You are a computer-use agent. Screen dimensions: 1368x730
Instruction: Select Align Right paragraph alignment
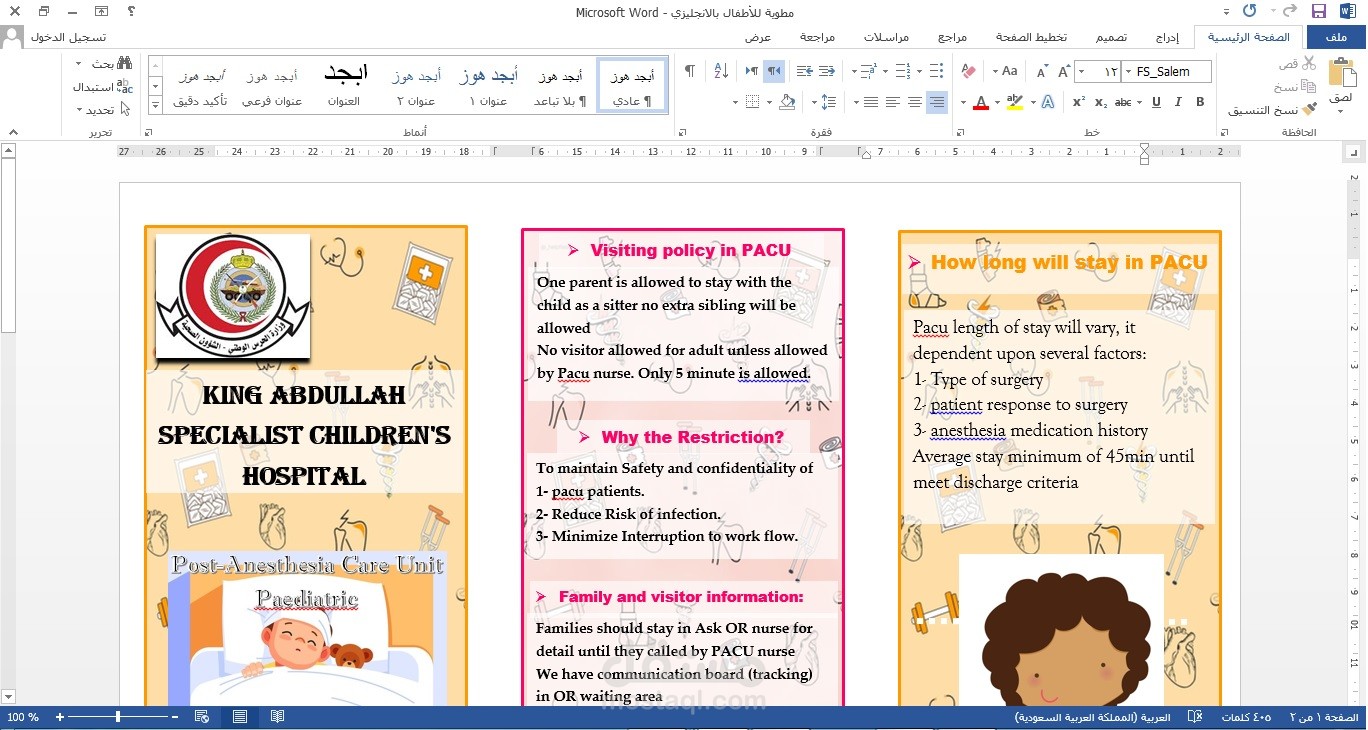[x=937, y=102]
